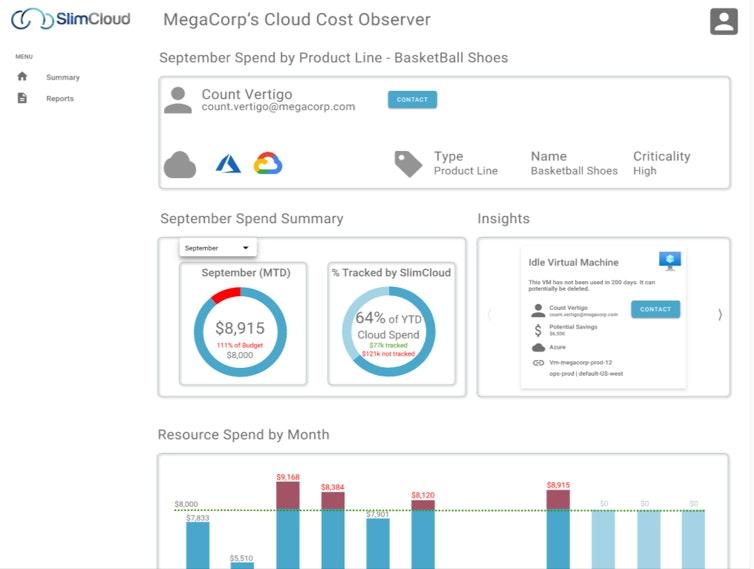
Task: Click the 64% of YTD text
Action: click(388, 318)
